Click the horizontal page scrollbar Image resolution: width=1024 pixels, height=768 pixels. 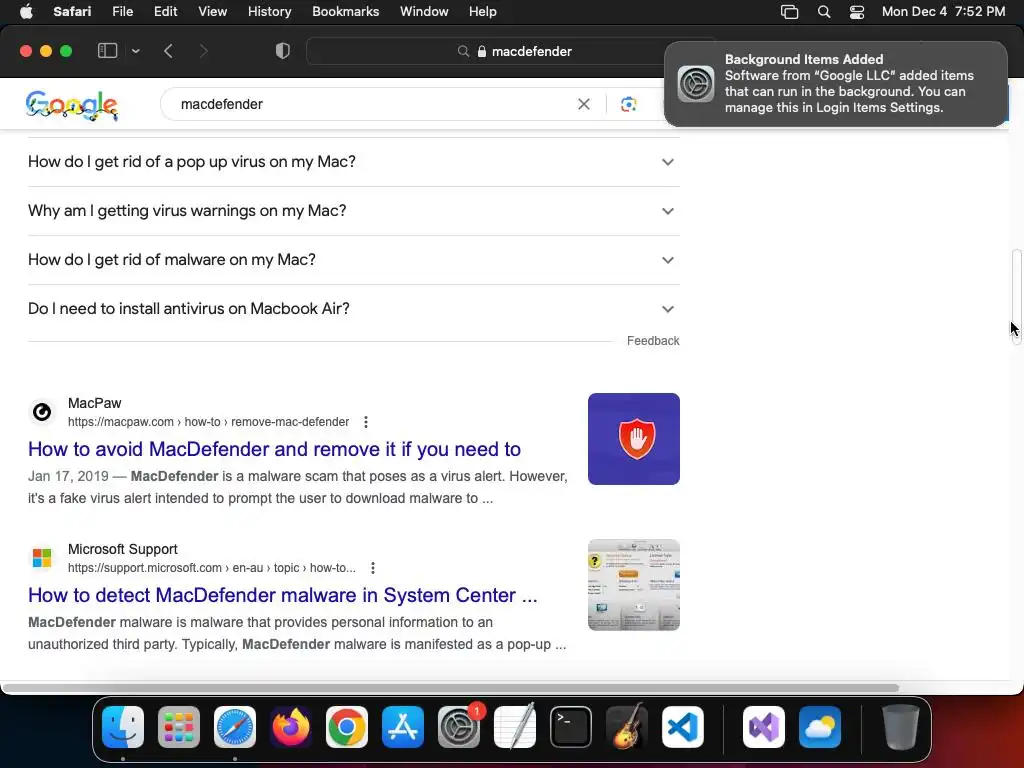(x=451, y=688)
